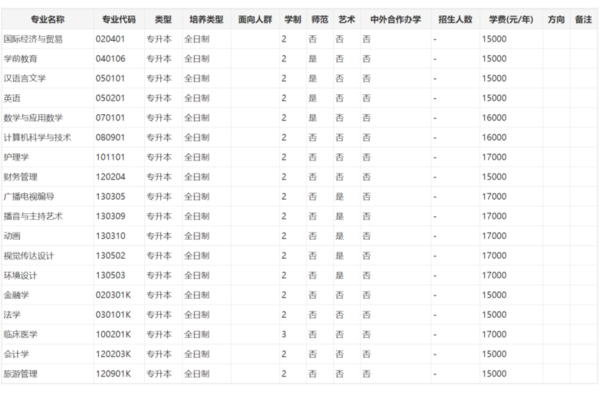Click the 学费(元/年) column header
The width and height of the screenshot is (609, 401).
click(x=511, y=19)
